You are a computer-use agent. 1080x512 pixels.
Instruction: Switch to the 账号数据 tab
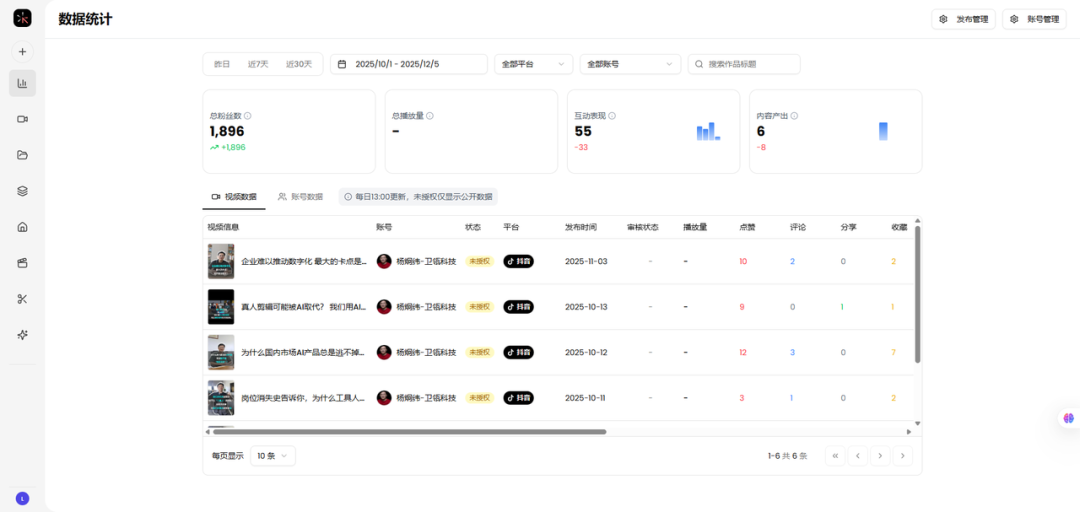[300, 196]
